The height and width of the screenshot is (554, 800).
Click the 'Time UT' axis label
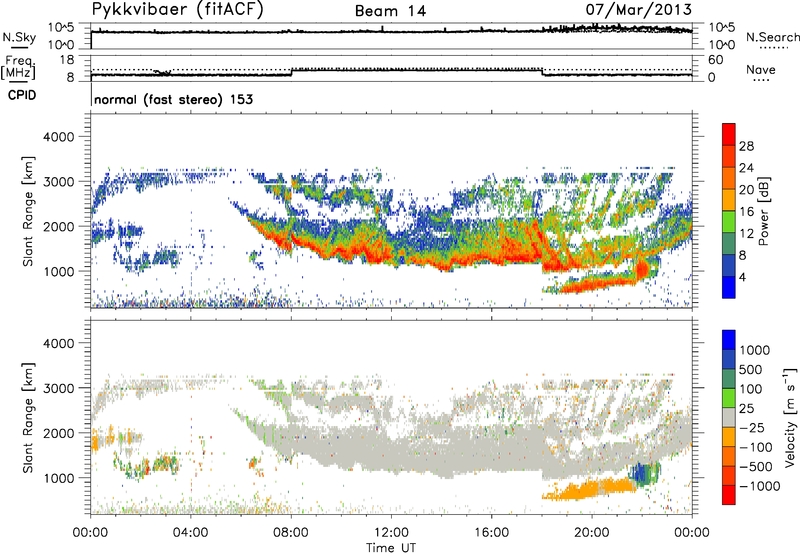coord(391,548)
